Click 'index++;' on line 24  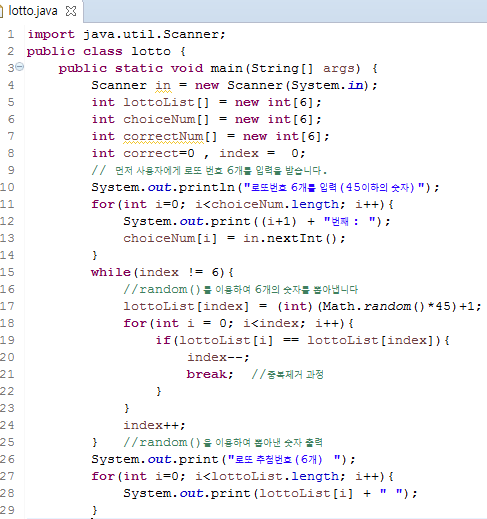(154, 425)
